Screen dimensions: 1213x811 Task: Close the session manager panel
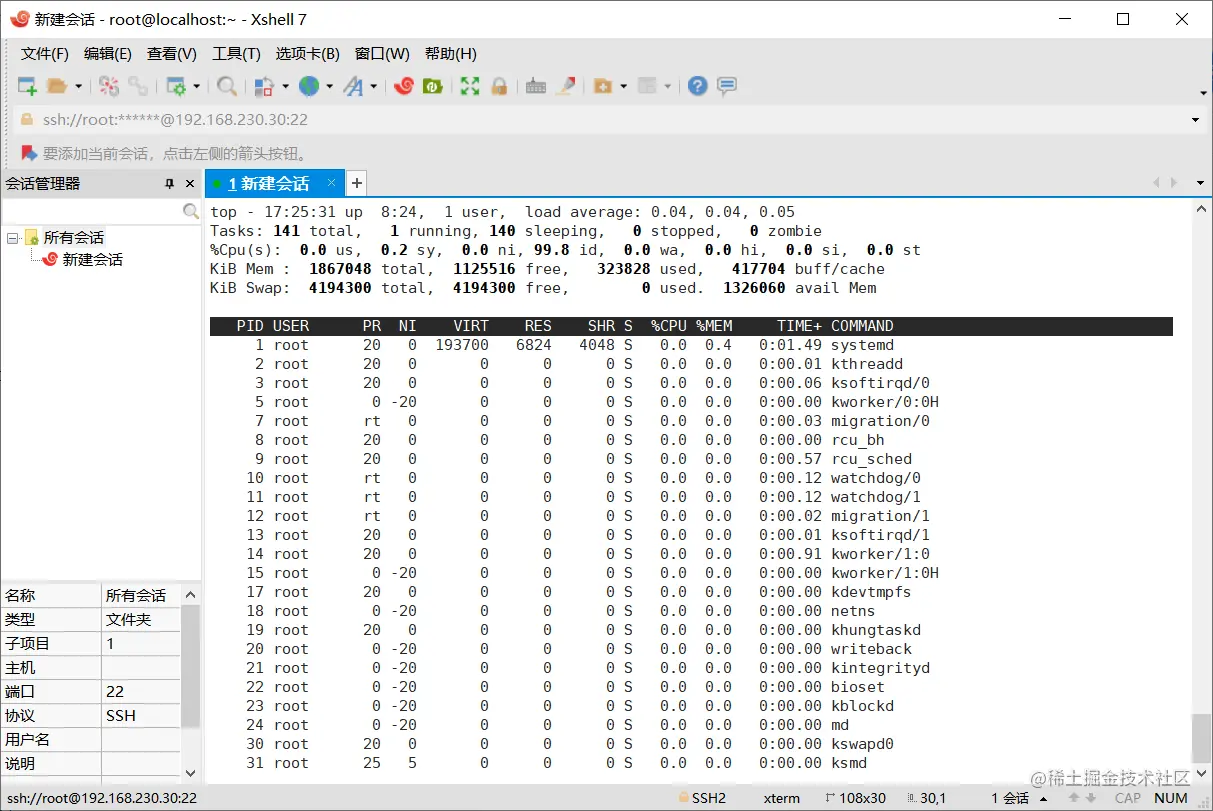(190, 184)
